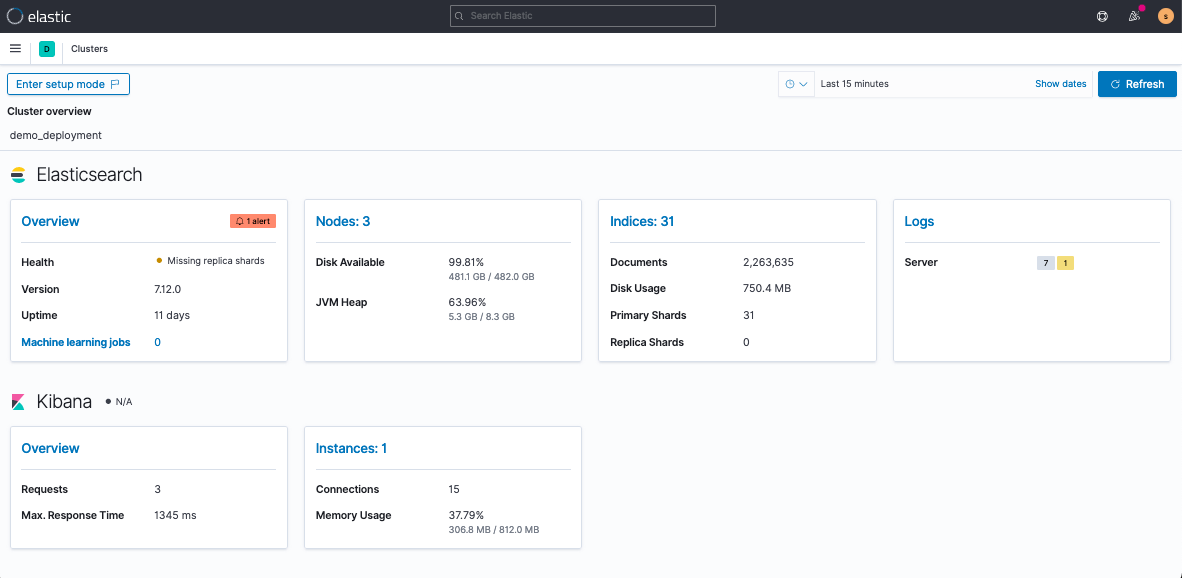This screenshot has width=1182, height=578.
Task: Click the gray server log badge 7
Action: pos(1046,263)
